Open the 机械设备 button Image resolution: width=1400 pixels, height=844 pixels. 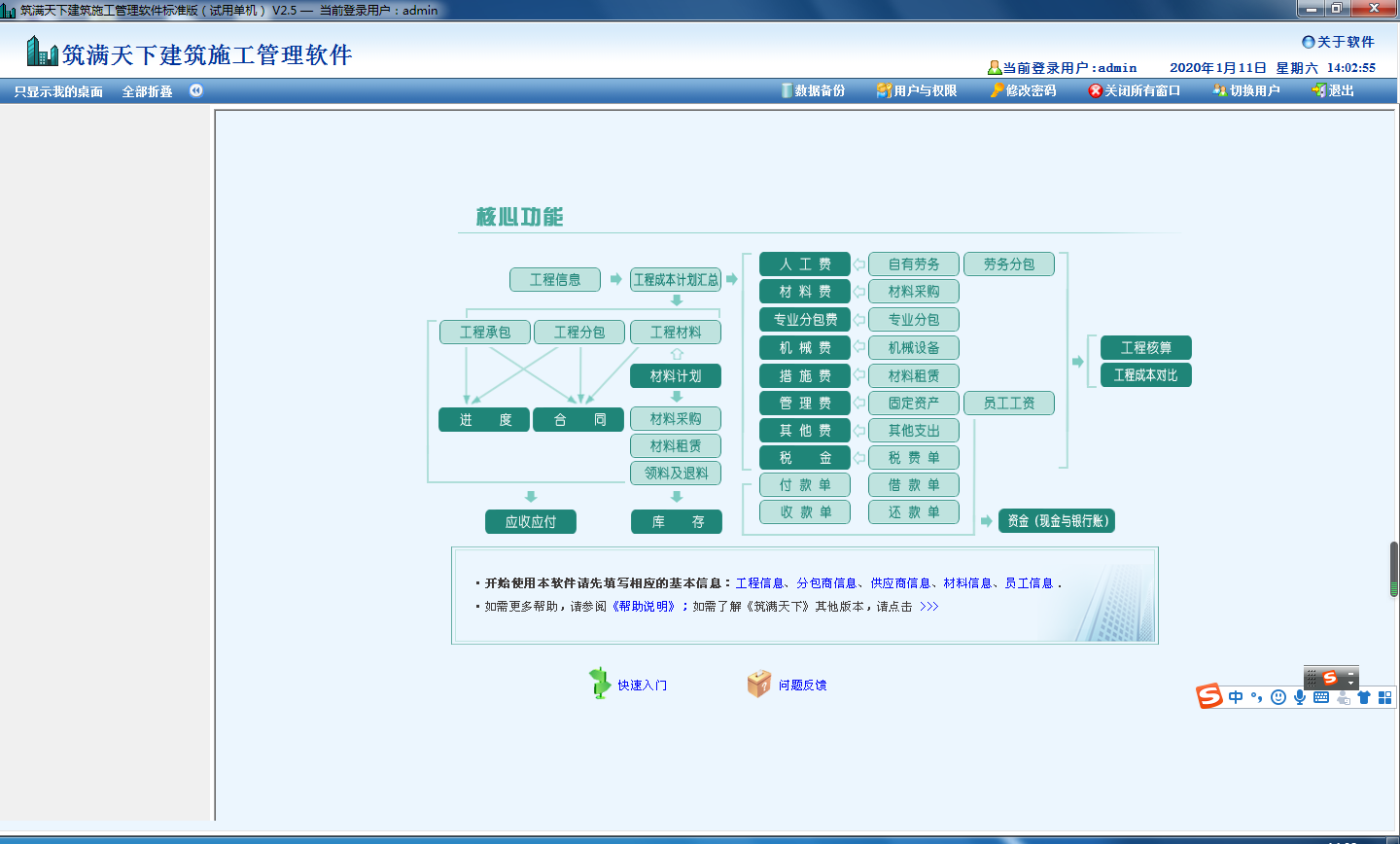click(914, 348)
